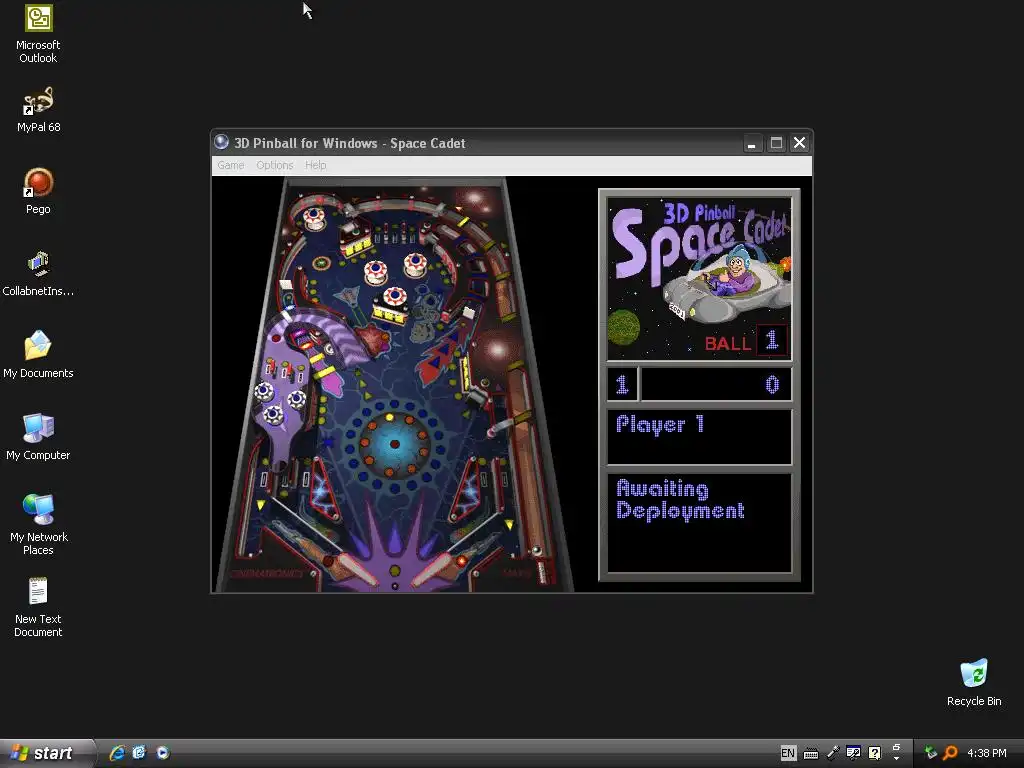
Task: Click the 'Awaiting Deployment' message panel
Action: coord(699,523)
